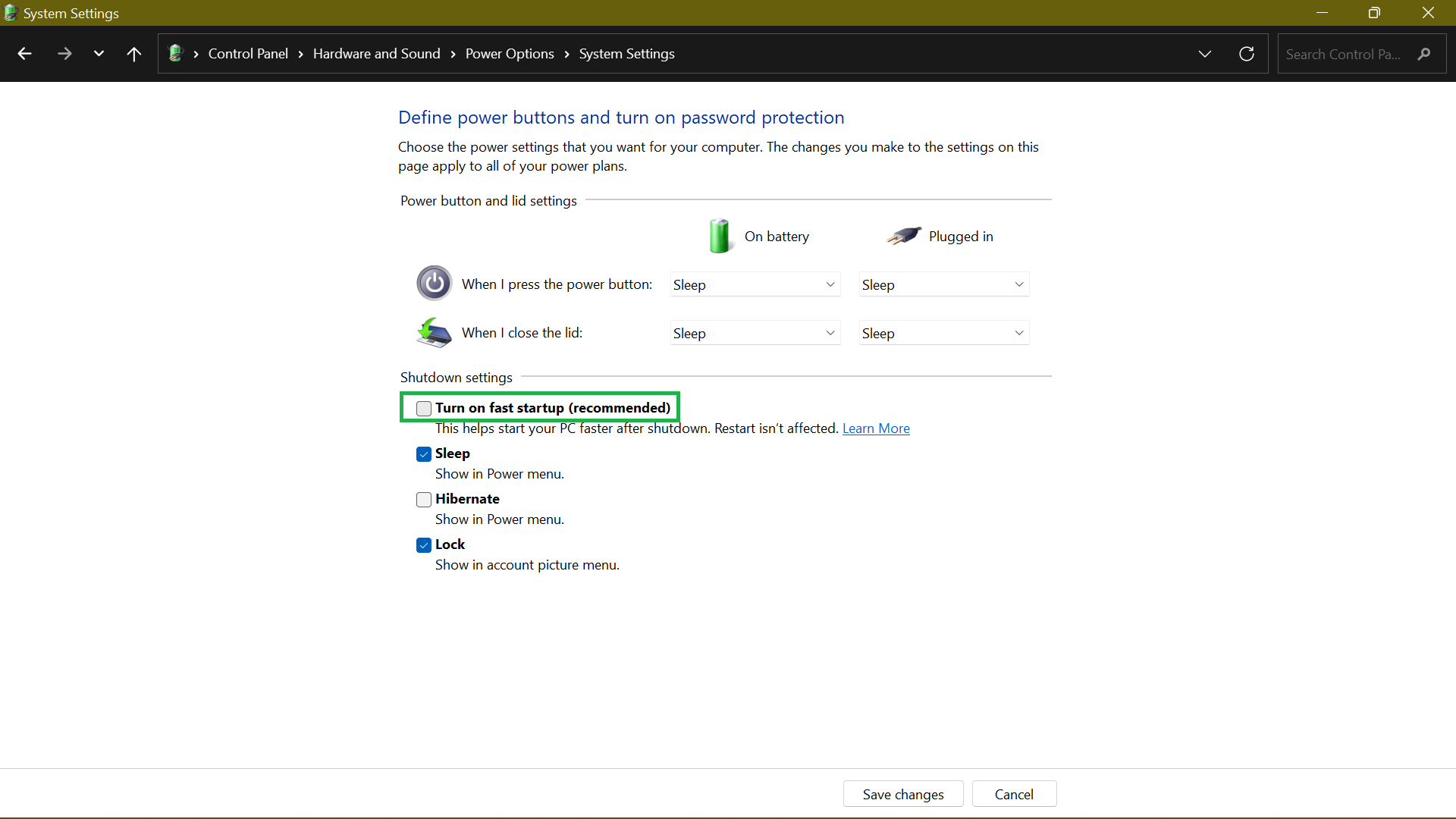Click the forward navigation arrow icon
The height and width of the screenshot is (819, 1456).
(63, 53)
